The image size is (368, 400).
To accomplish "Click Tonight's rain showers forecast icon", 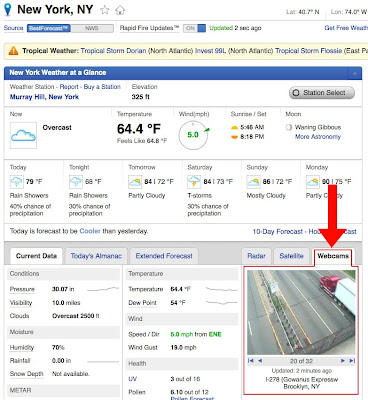I will [76, 182].
